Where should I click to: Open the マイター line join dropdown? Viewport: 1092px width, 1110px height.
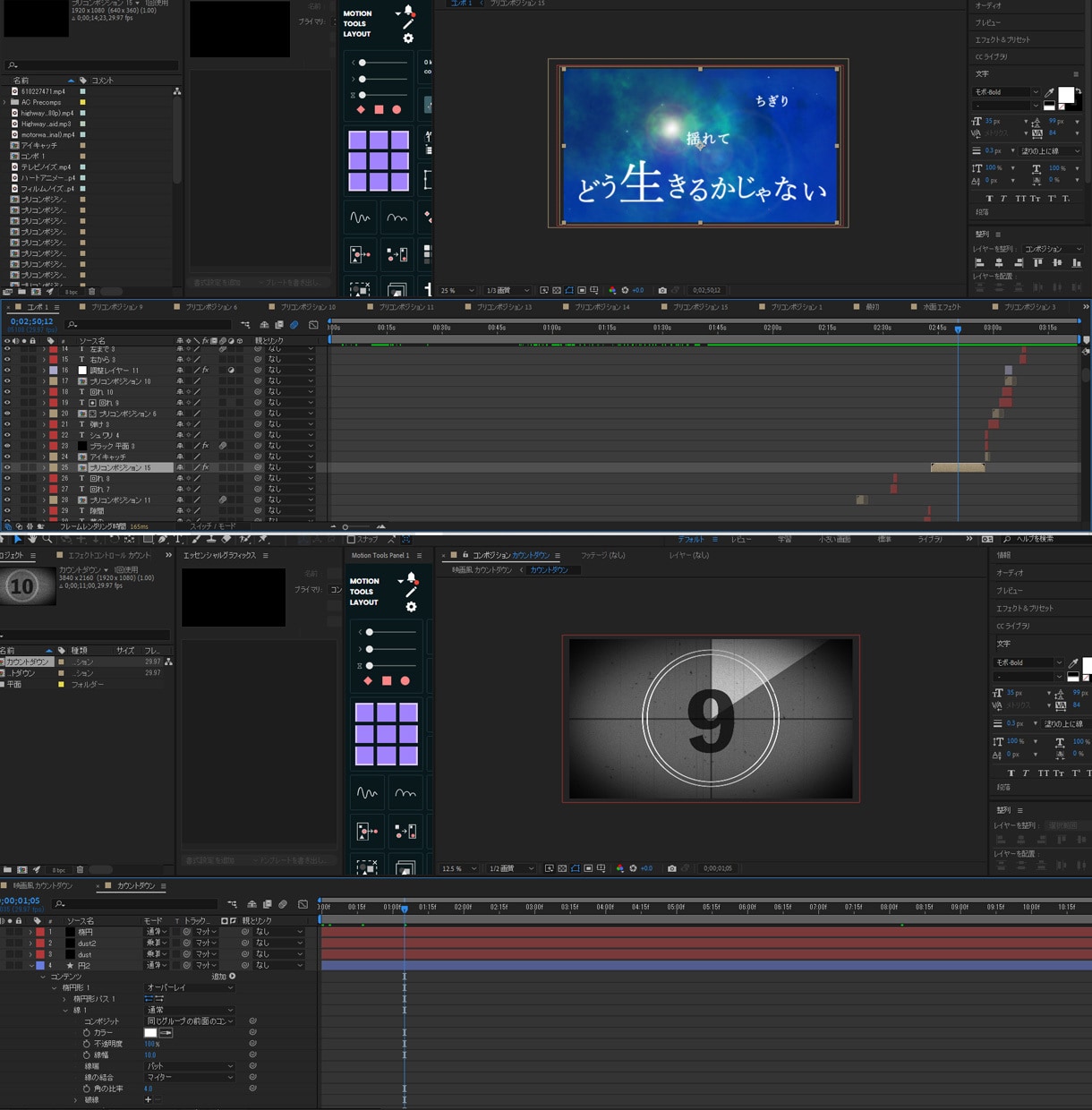pyautogui.click(x=189, y=1077)
